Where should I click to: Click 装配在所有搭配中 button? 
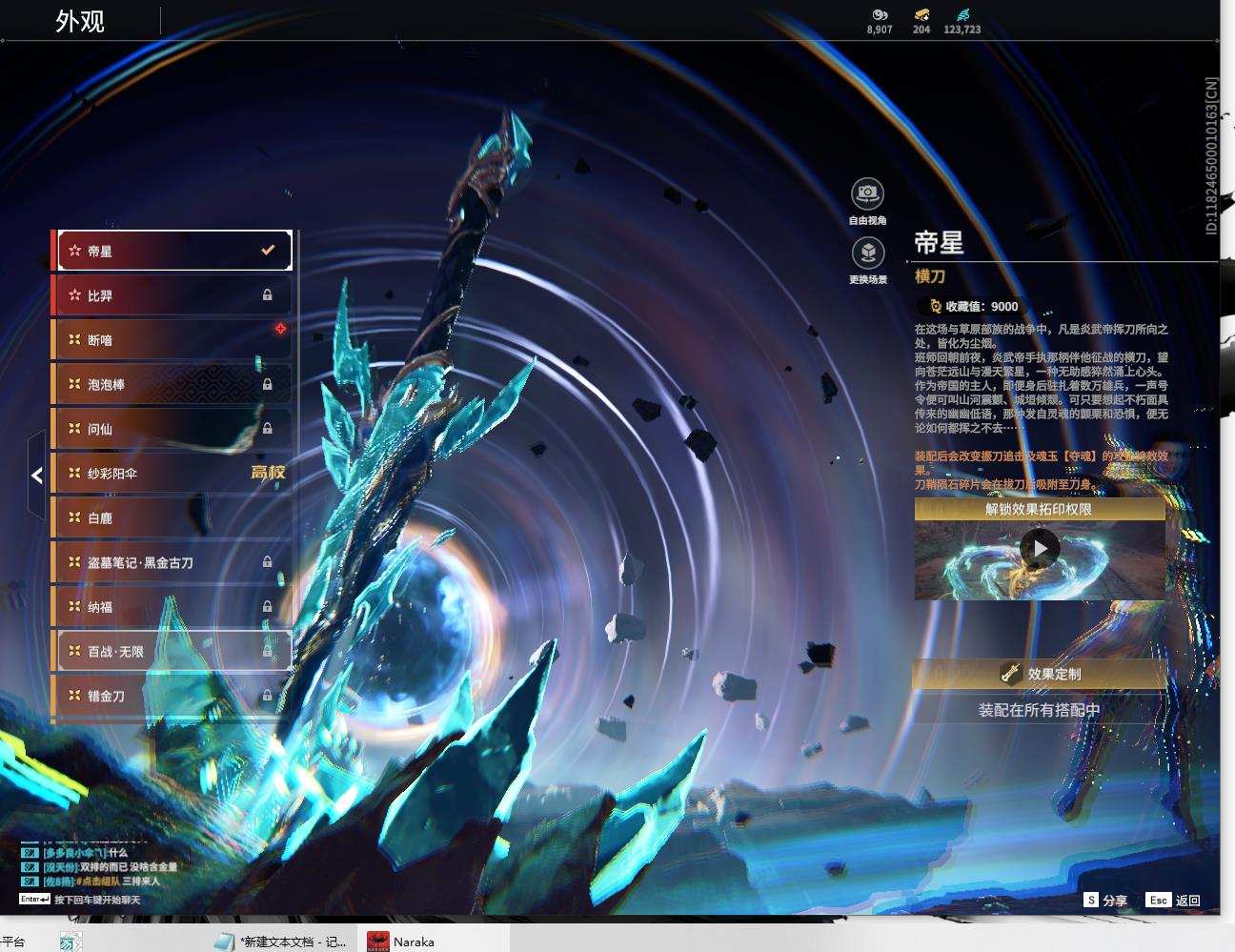coord(1040,710)
